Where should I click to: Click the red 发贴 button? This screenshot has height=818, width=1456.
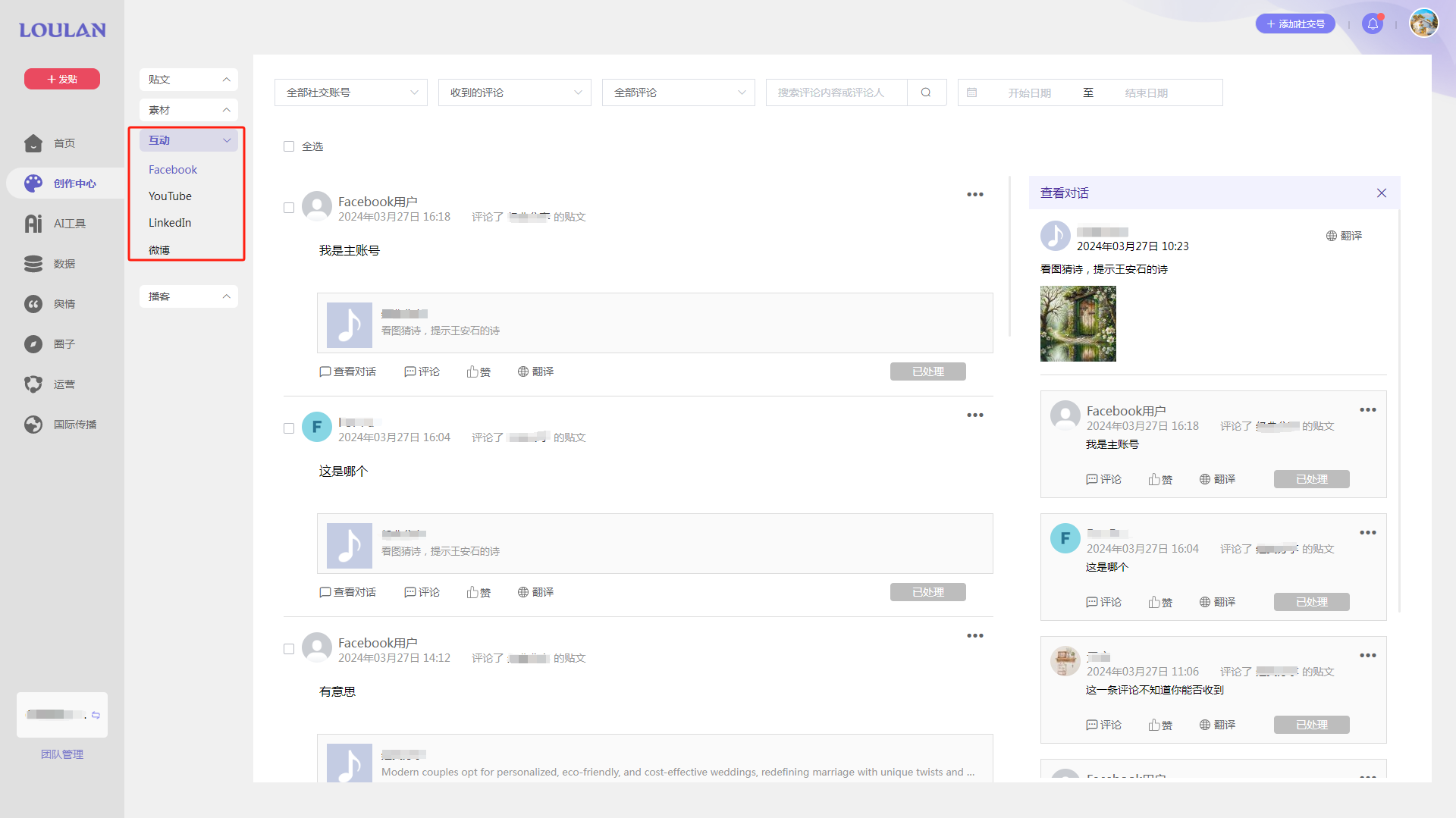pyautogui.click(x=62, y=79)
